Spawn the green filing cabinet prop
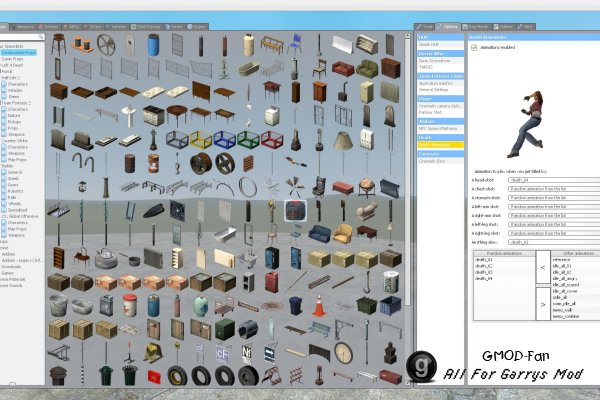Viewport: 600px width, 400px height. tap(225, 329)
